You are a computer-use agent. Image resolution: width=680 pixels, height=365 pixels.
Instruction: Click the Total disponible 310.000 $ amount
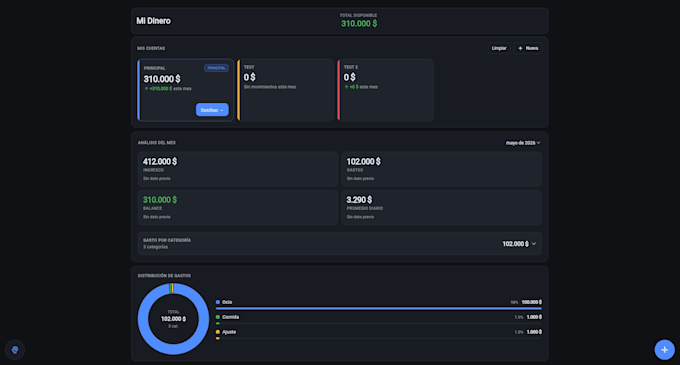(359, 24)
